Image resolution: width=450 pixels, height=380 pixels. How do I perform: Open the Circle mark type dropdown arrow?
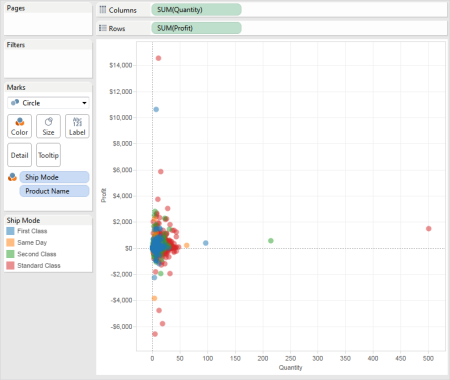point(84,103)
